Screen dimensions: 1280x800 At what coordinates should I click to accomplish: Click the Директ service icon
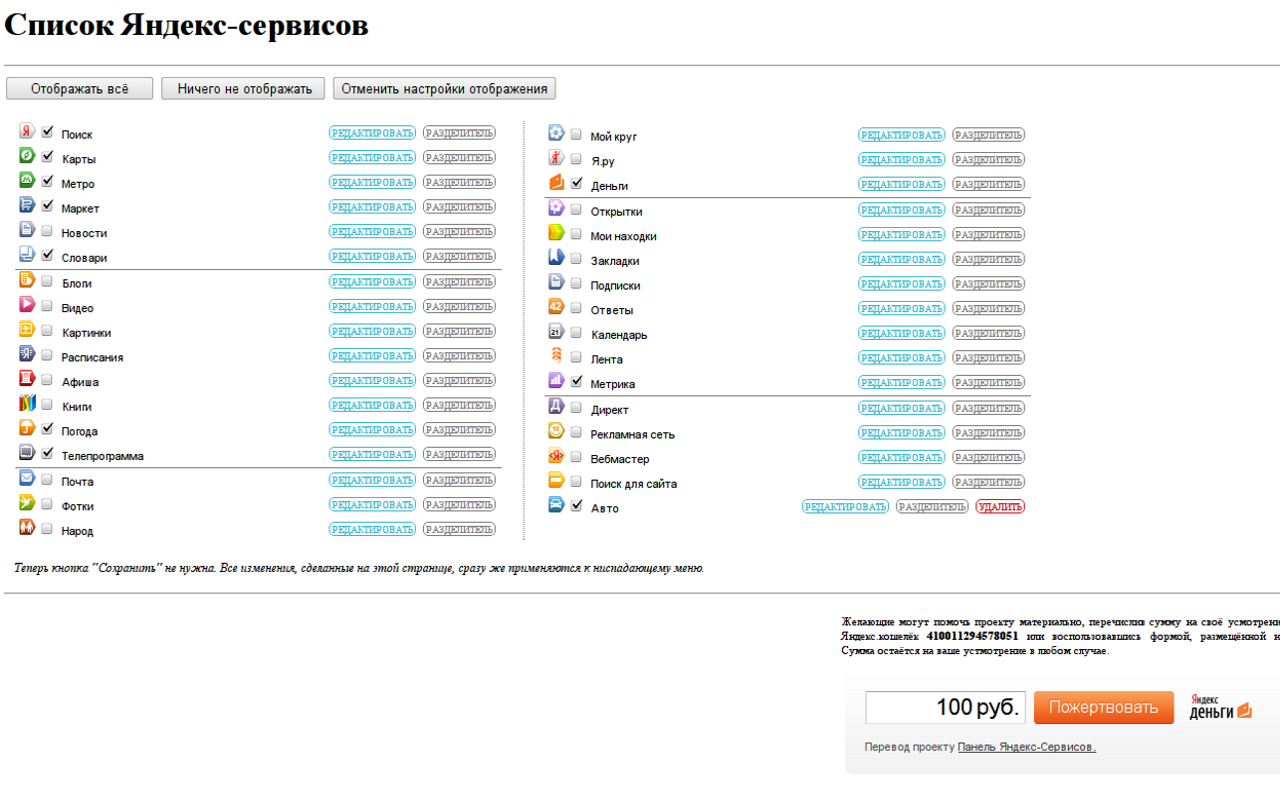coord(556,406)
